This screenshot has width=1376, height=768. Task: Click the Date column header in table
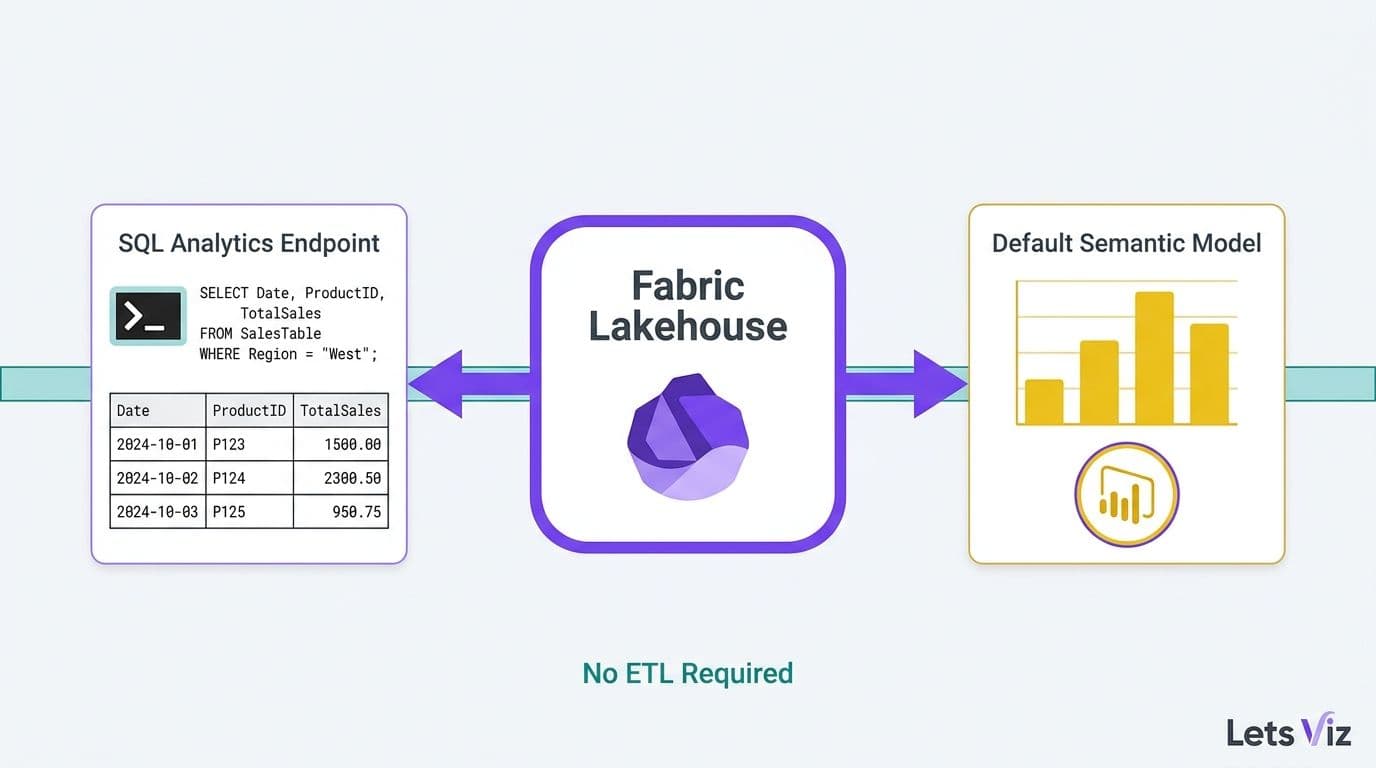click(158, 411)
